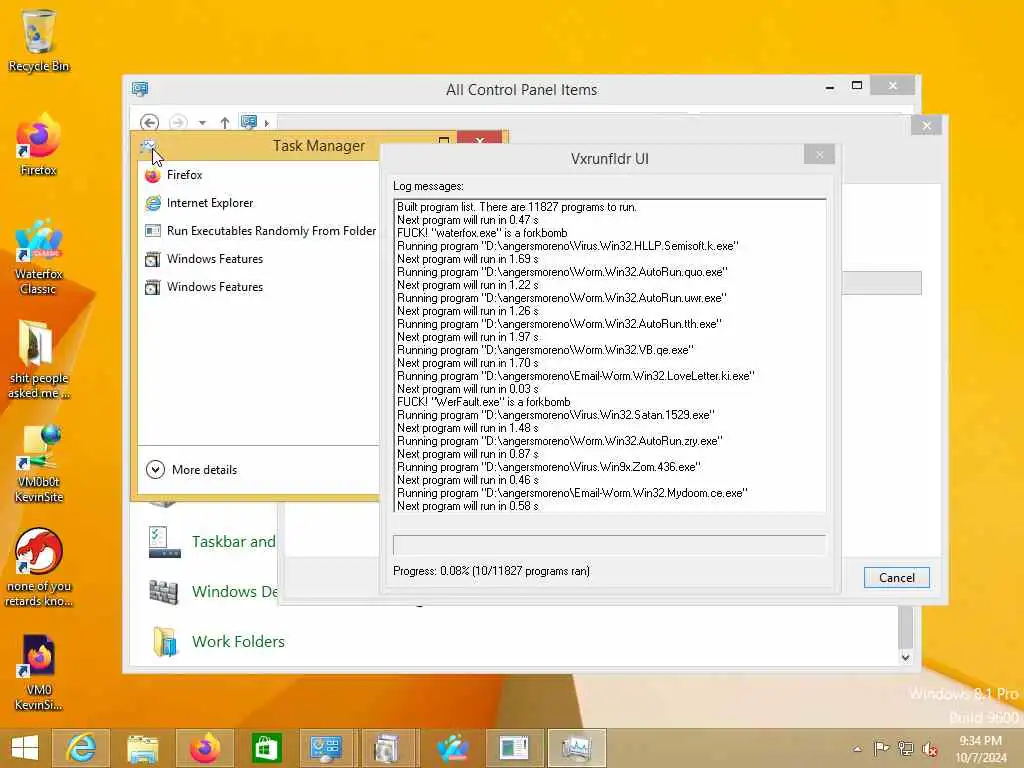
Task: Open the Firefox desktop shortcut
Action: 38,145
